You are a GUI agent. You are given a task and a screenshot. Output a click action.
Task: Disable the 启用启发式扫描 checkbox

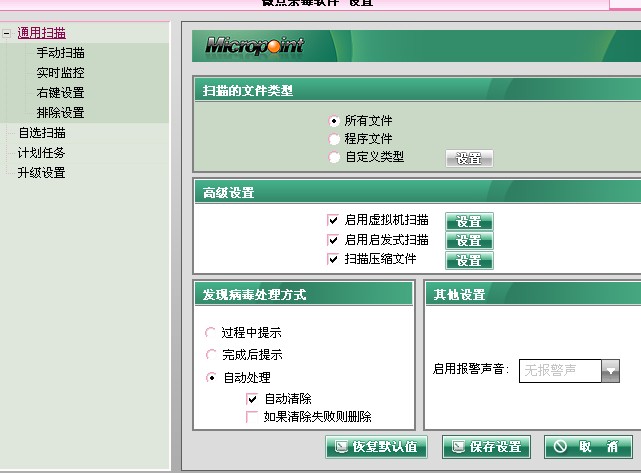point(334,240)
